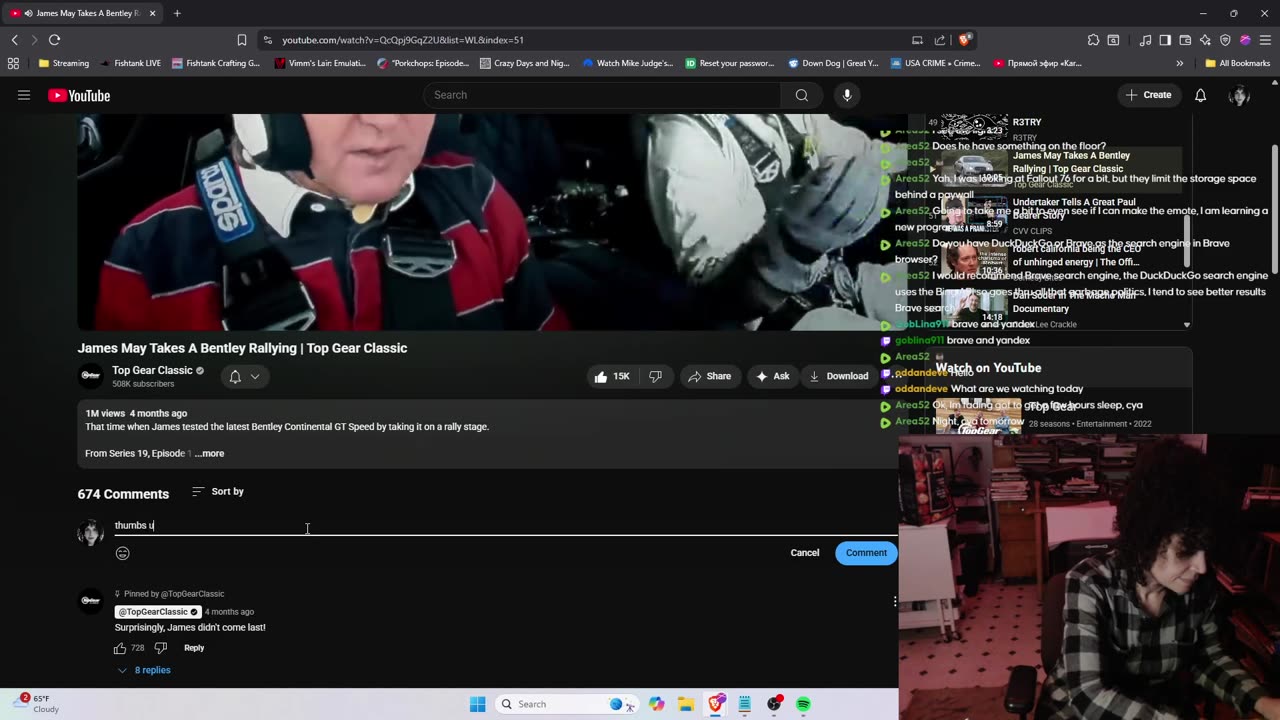
Task: Open the emoji picker for comment
Action: 123,553
